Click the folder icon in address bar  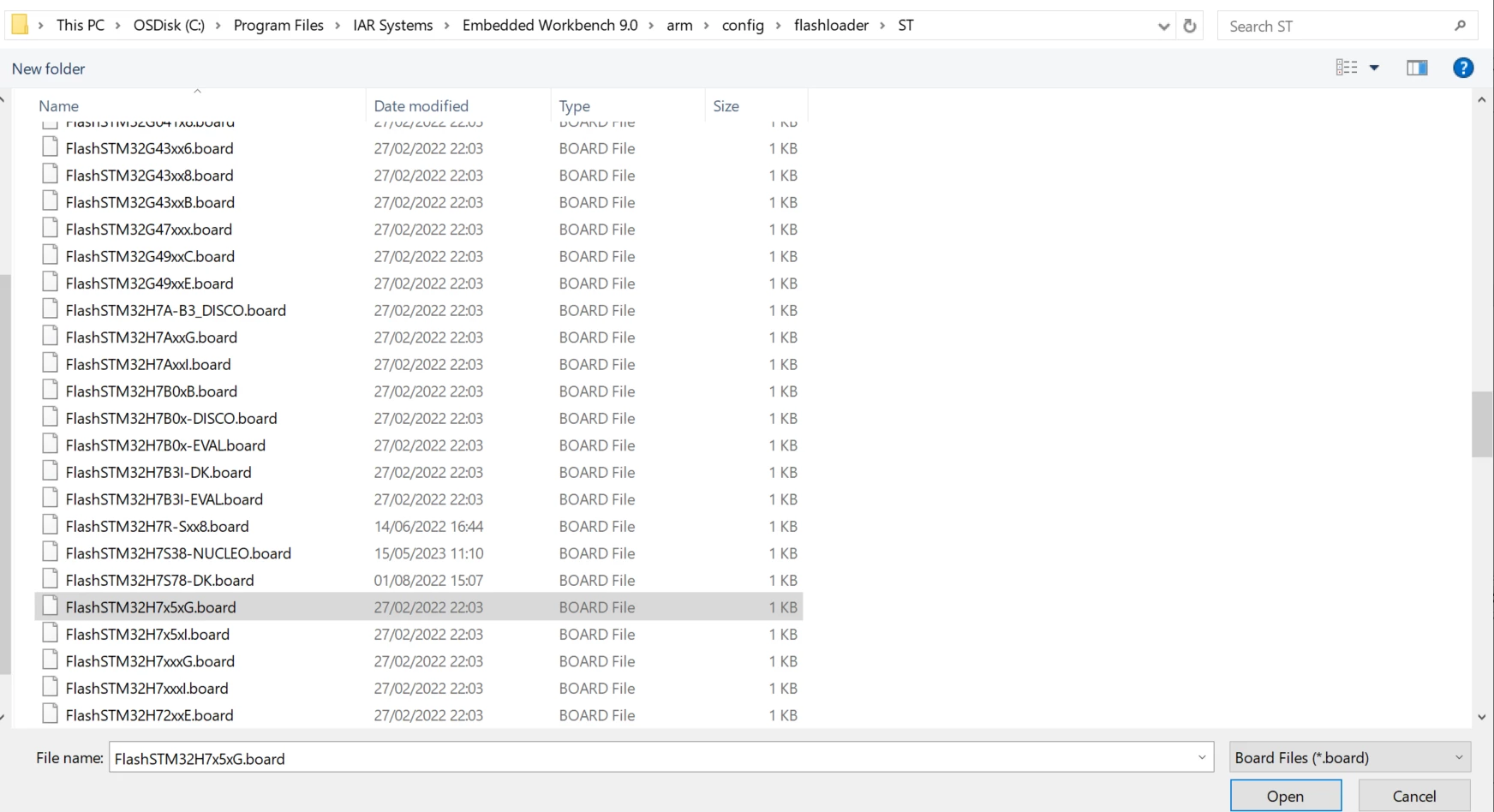(20, 25)
